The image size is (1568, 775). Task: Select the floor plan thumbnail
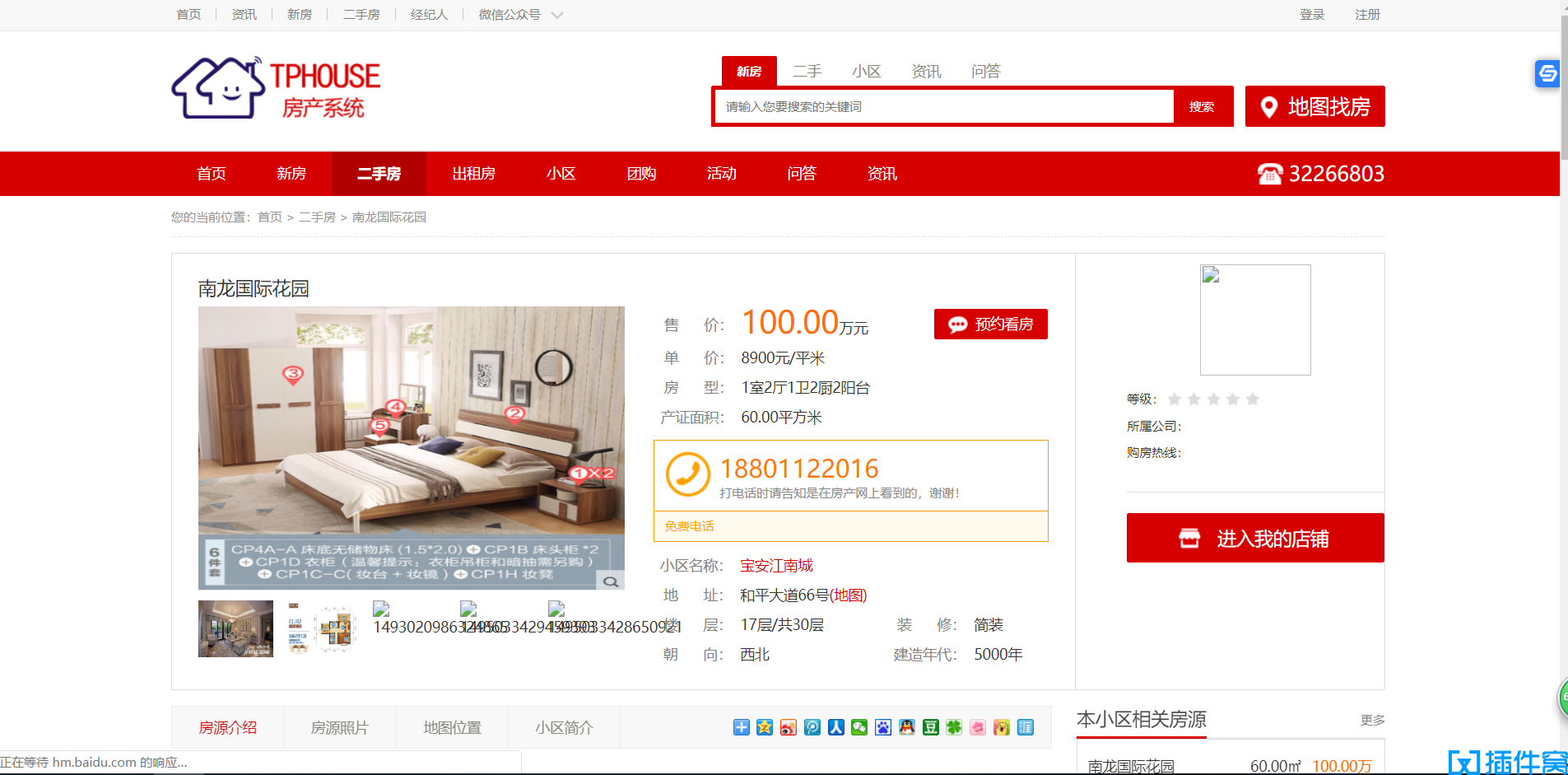pos(321,628)
